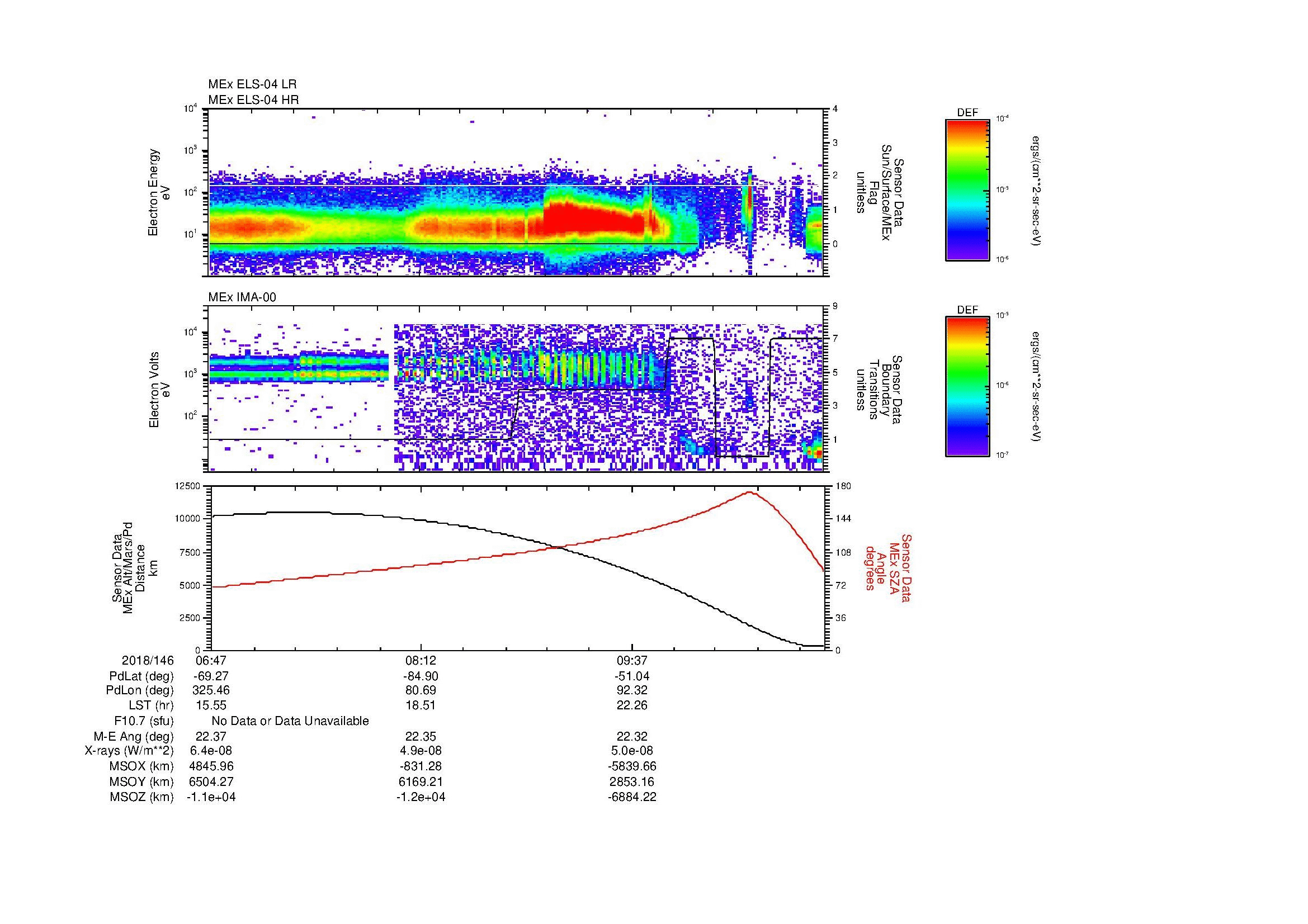Image resolution: width=1308 pixels, height=924 pixels.
Task: Select 'No Data or Data Unavailable' text
Action: pyautogui.click(x=290, y=721)
